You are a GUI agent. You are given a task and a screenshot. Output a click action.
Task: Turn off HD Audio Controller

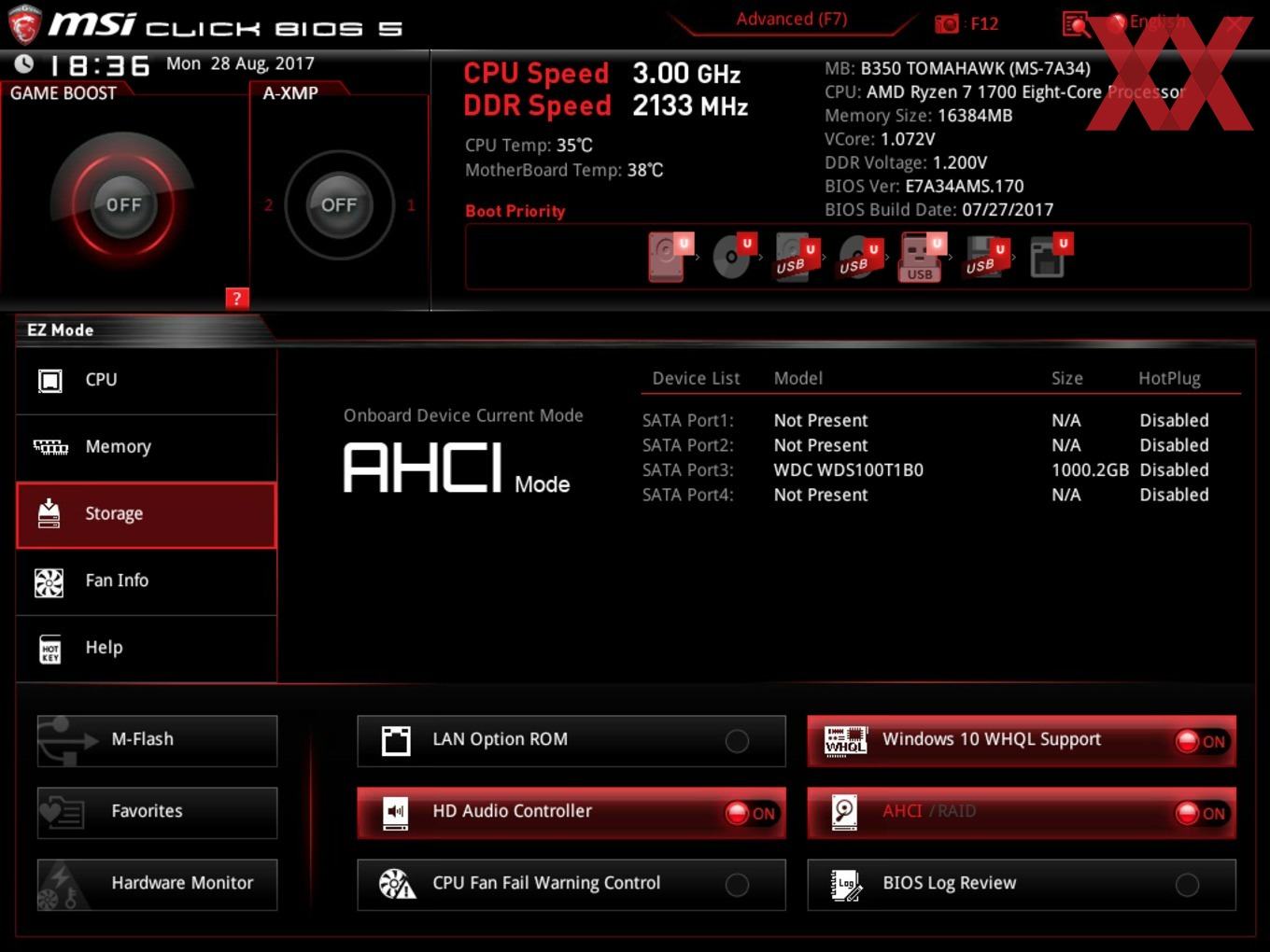coord(571,812)
